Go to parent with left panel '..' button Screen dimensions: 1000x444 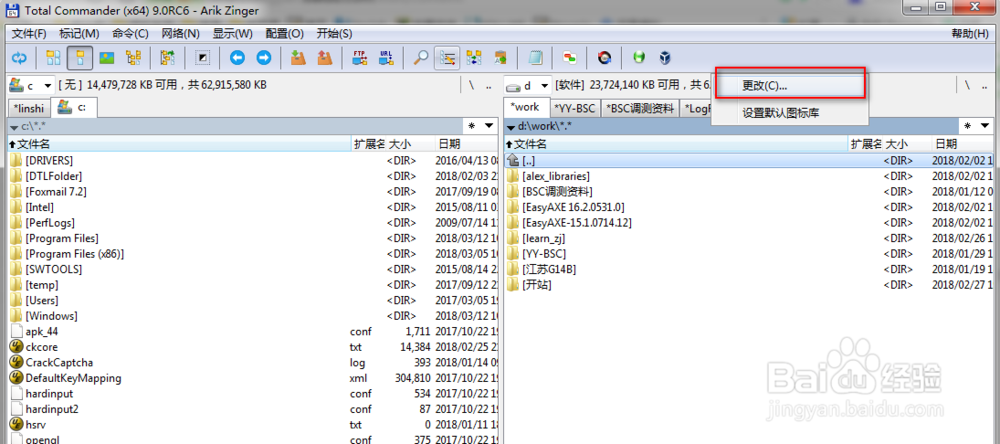[489, 85]
